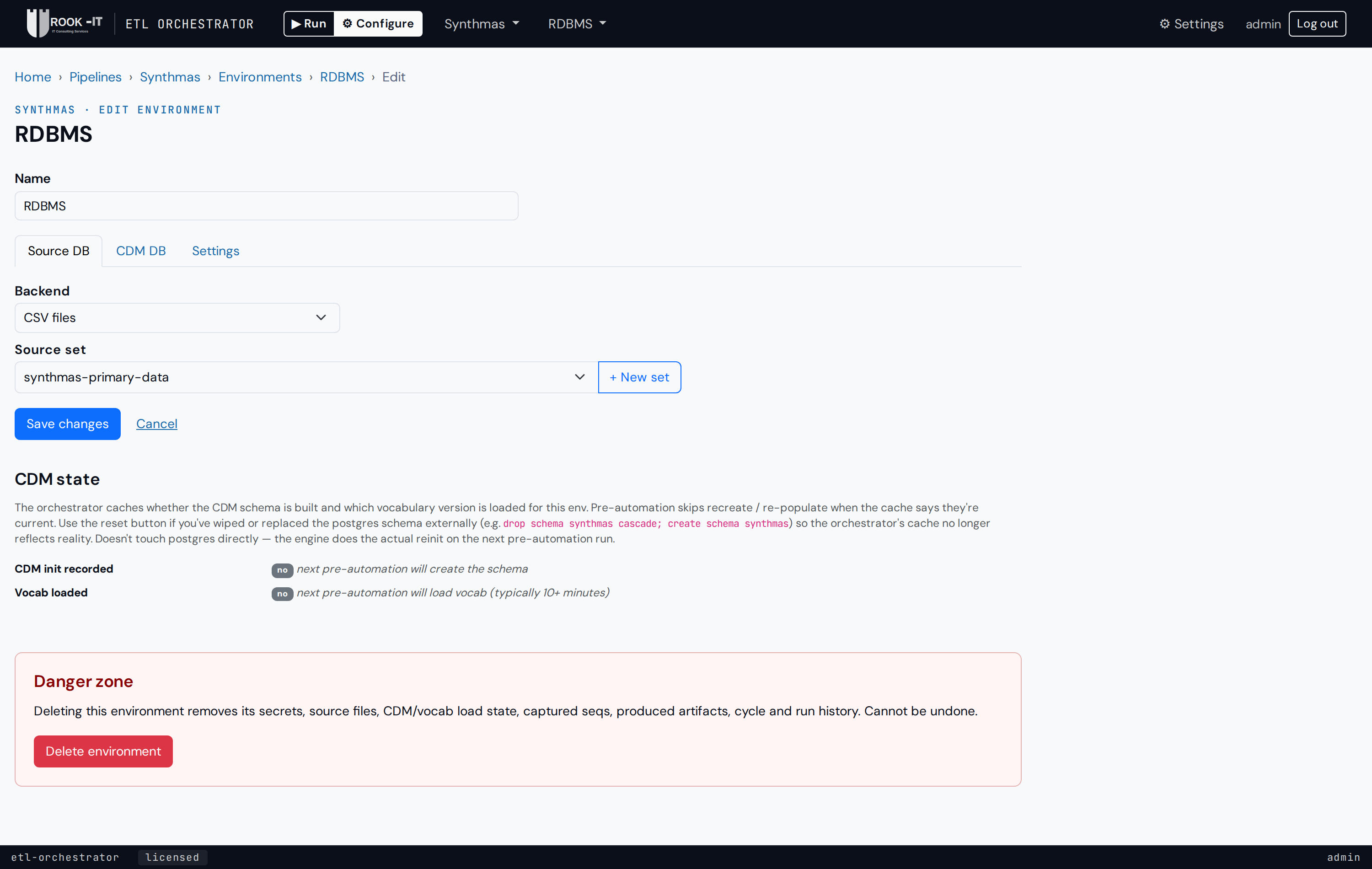Click the 'Synthmas · Edit Environment' subtitle
1372x869 pixels.
118,109
